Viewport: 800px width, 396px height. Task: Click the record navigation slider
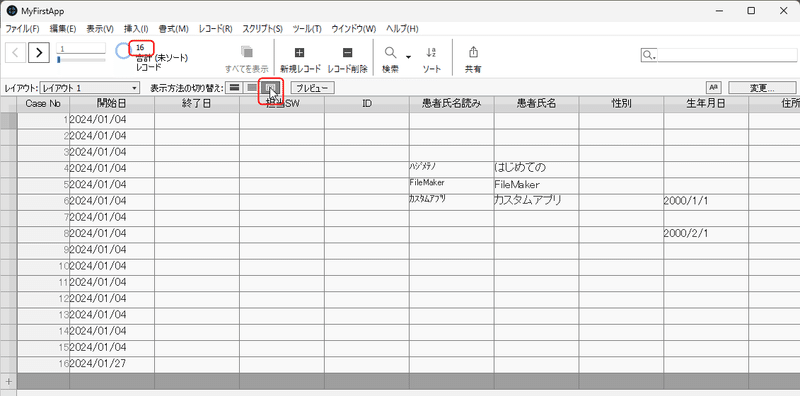[82, 60]
